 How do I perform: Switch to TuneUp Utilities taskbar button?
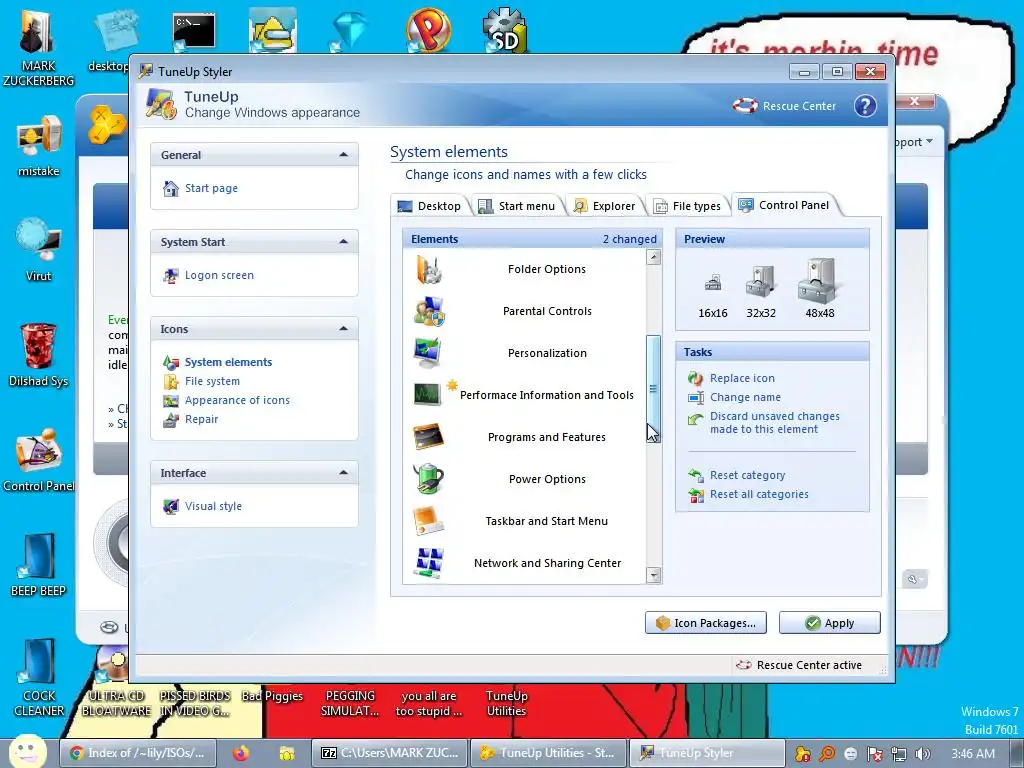[548, 753]
